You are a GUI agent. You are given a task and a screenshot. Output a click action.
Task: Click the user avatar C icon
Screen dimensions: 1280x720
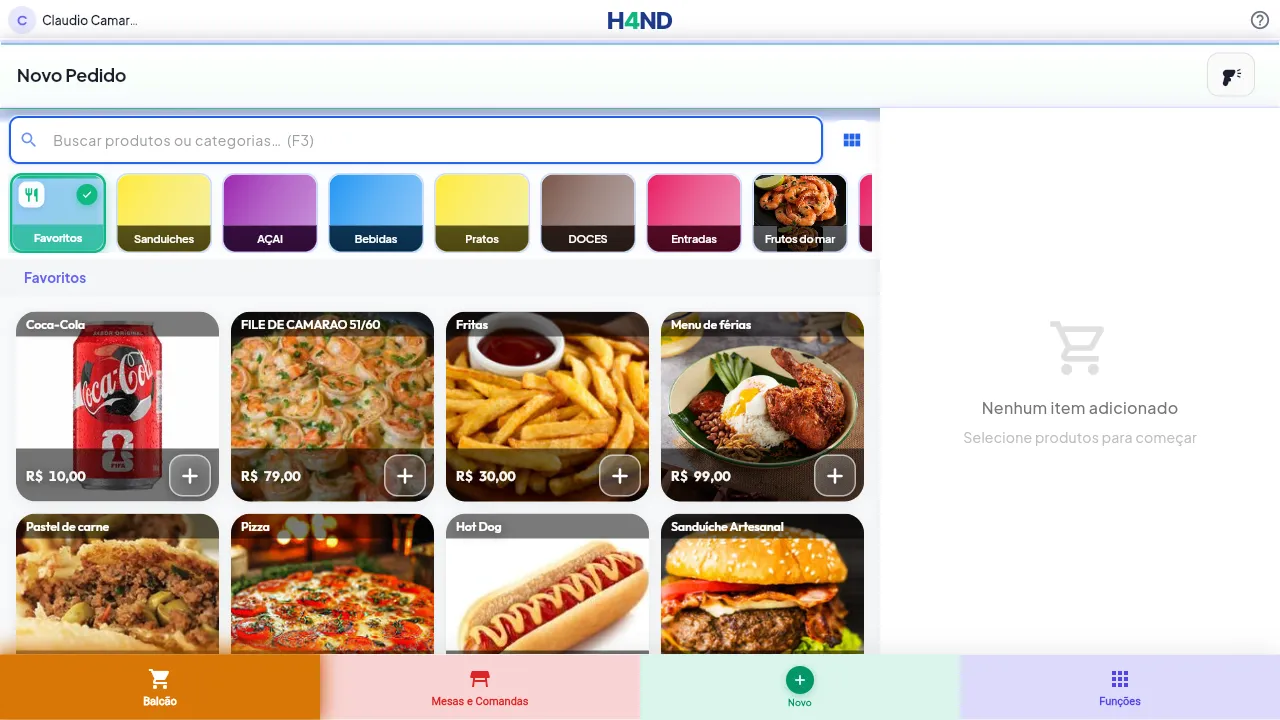coord(22,20)
